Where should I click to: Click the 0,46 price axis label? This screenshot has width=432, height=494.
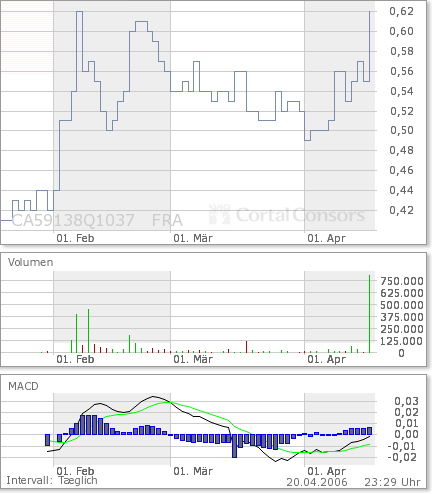coord(402,170)
